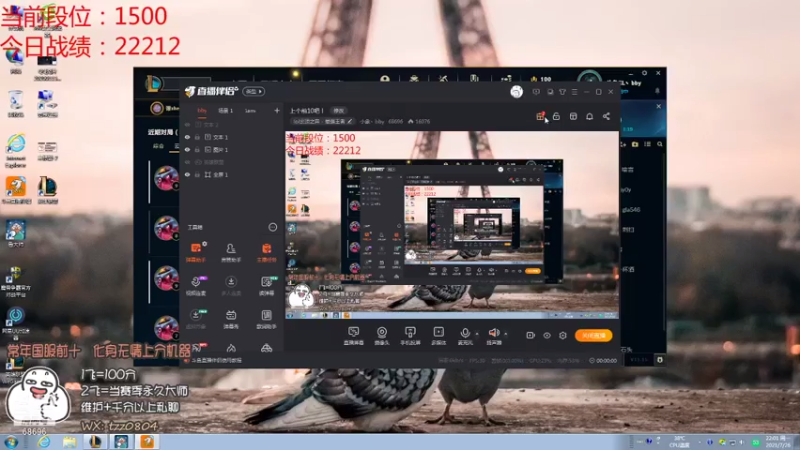Click the orange 关闭直播 button
This screenshot has width=800, height=450.
pyautogui.click(x=594, y=335)
